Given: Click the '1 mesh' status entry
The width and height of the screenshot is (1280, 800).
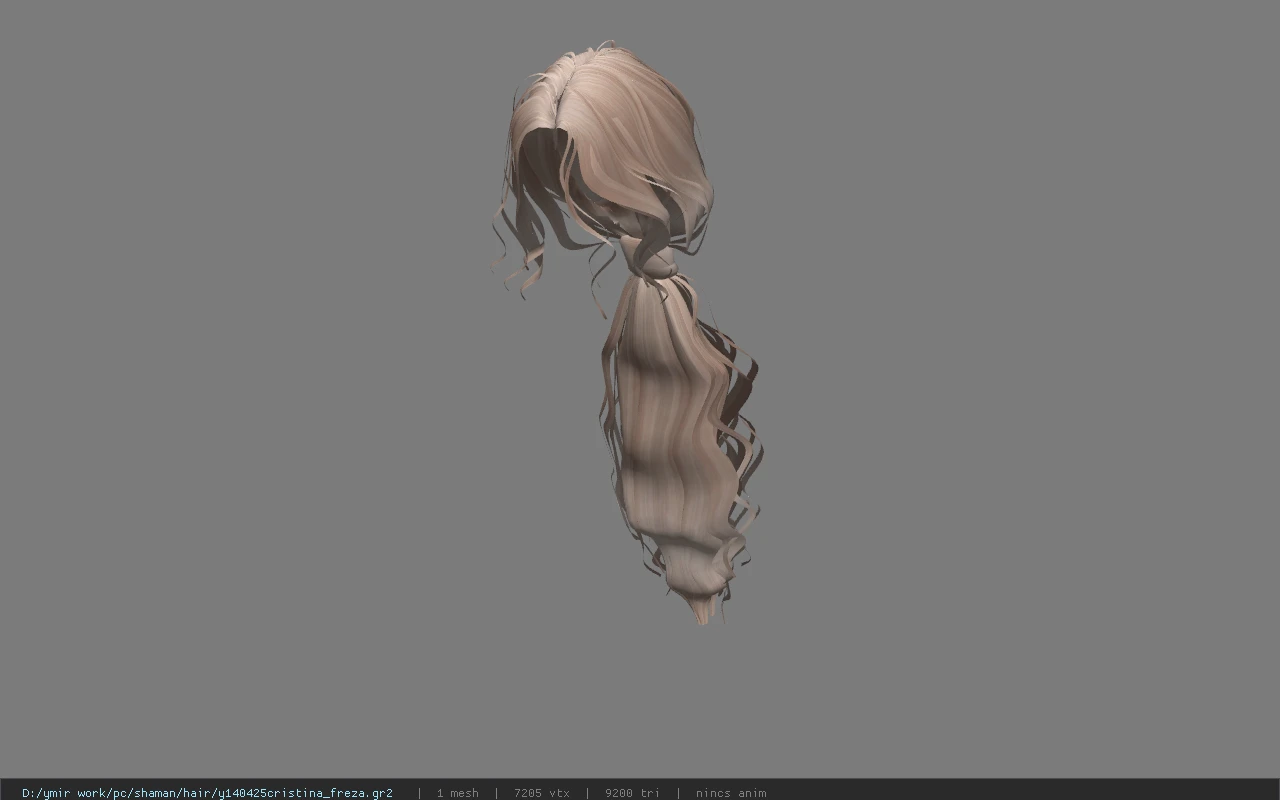Looking at the screenshot, I should coord(457,793).
